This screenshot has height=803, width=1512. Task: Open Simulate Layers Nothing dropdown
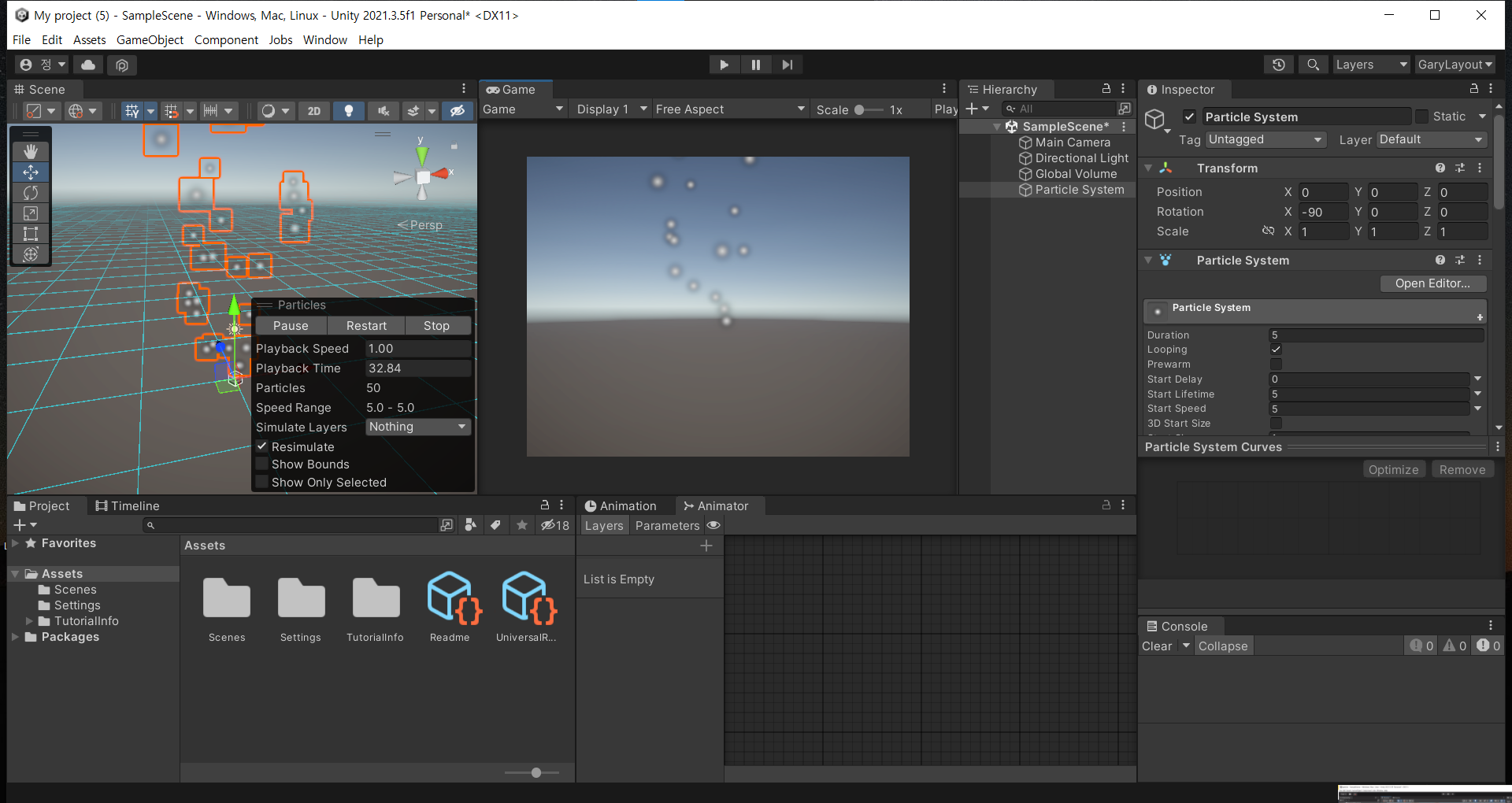(x=418, y=427)
